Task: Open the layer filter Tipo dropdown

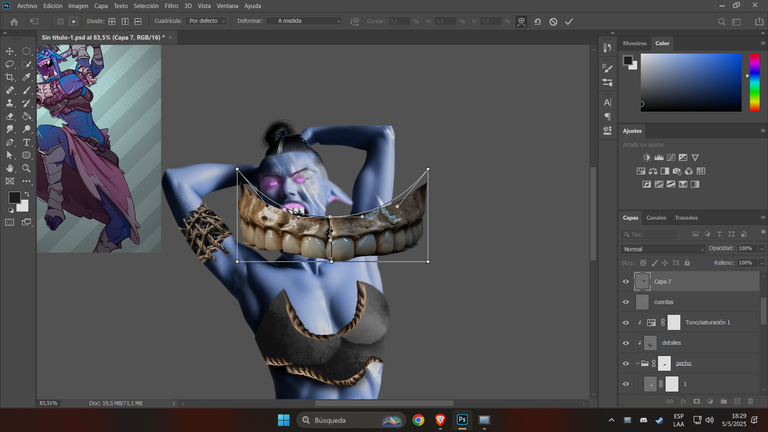Action: click(649, 234)
